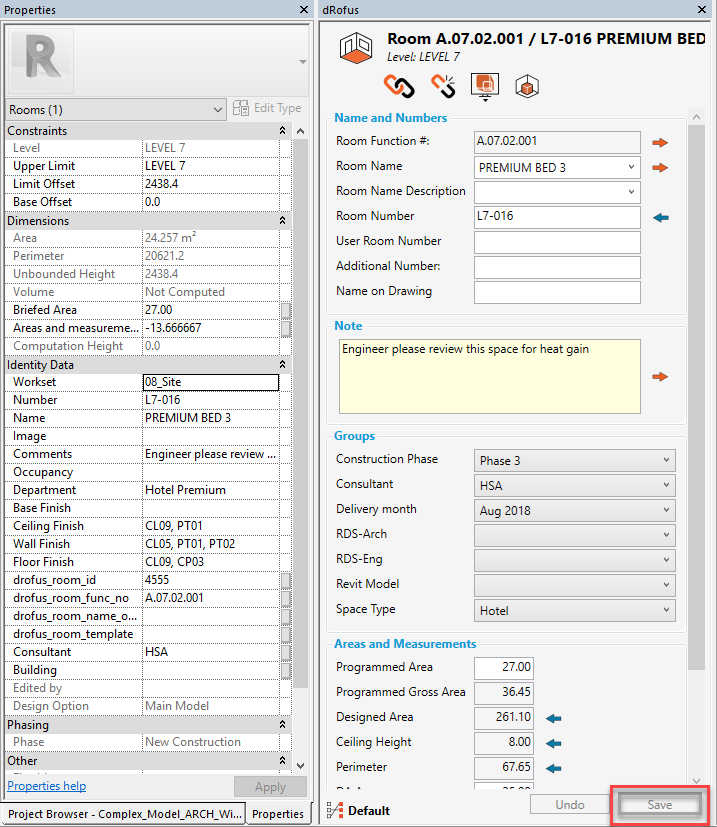The width and height of the screenshot is (717, 827).
Task: Open the Rooms (1) type selector dropdown
Action: [x=116, y=109]
